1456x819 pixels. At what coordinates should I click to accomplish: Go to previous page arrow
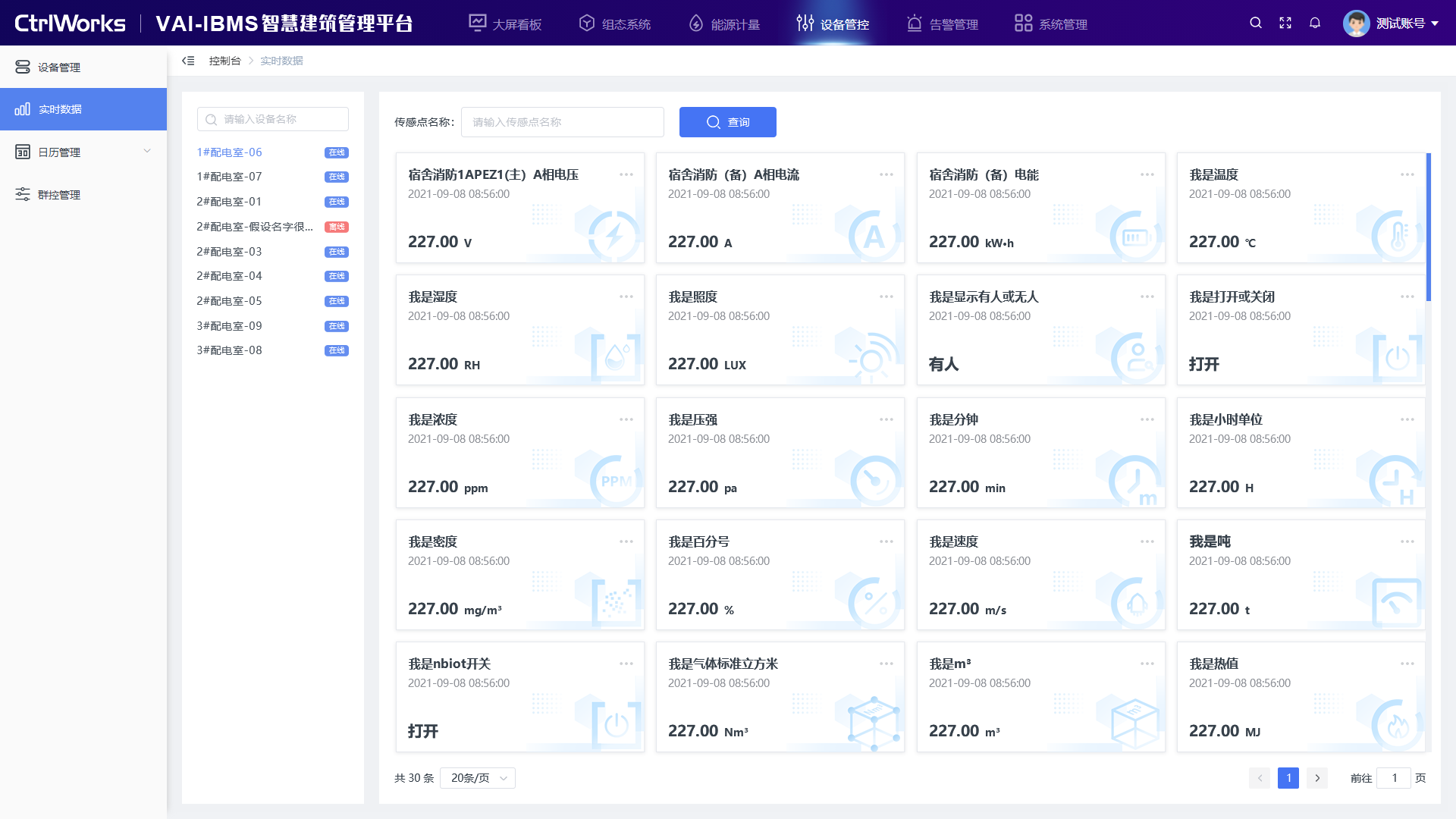click(1260, 778)
